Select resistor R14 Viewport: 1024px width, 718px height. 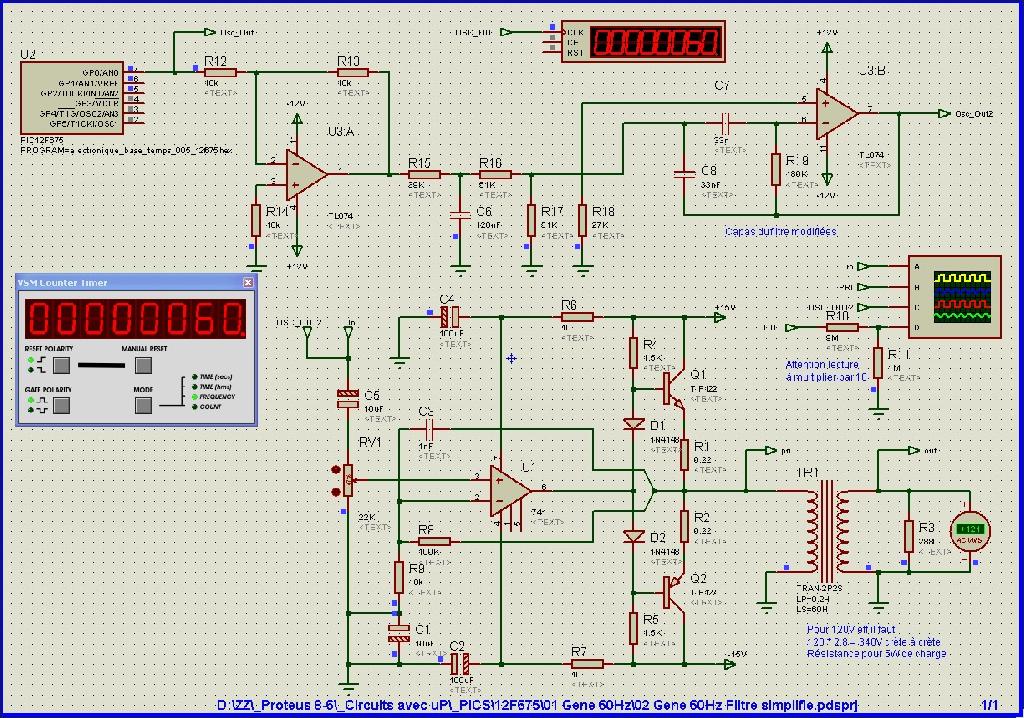click(x=256, y=220)
